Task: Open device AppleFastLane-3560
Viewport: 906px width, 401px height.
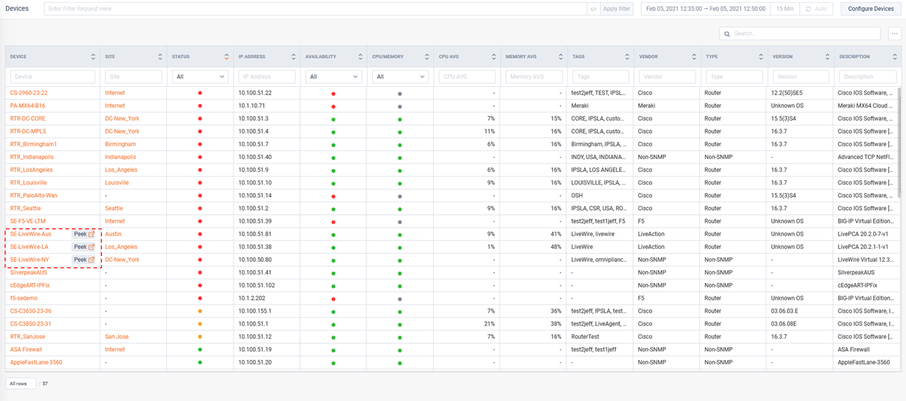Action: tap(36, 362)
